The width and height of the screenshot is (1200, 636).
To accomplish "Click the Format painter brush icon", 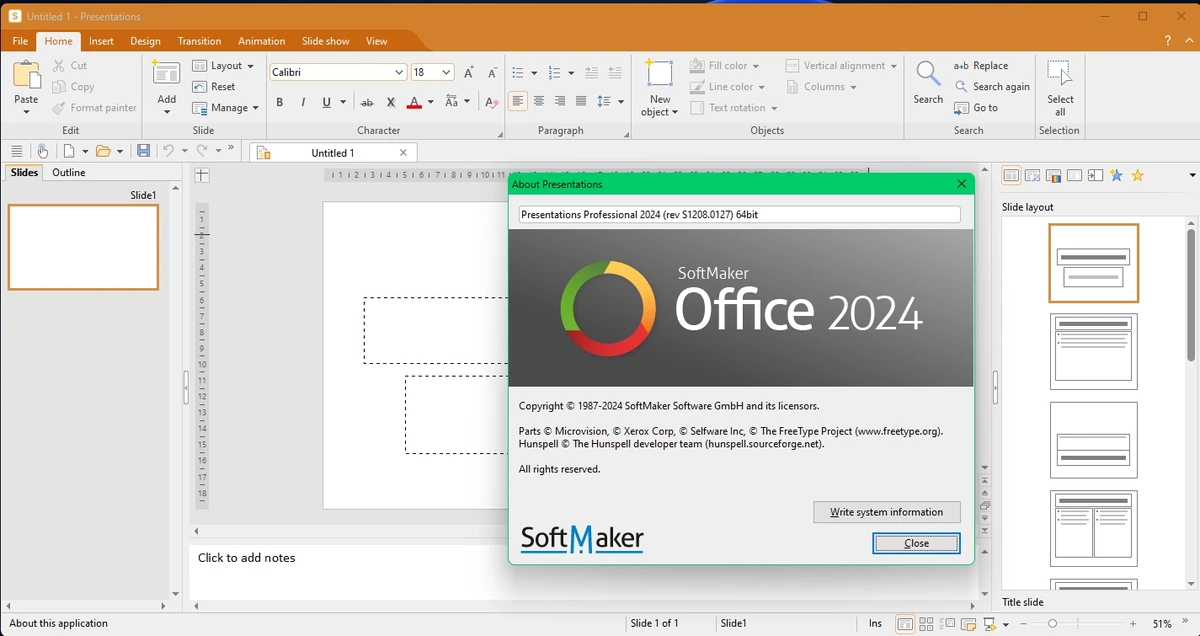I will click(59, 108).
